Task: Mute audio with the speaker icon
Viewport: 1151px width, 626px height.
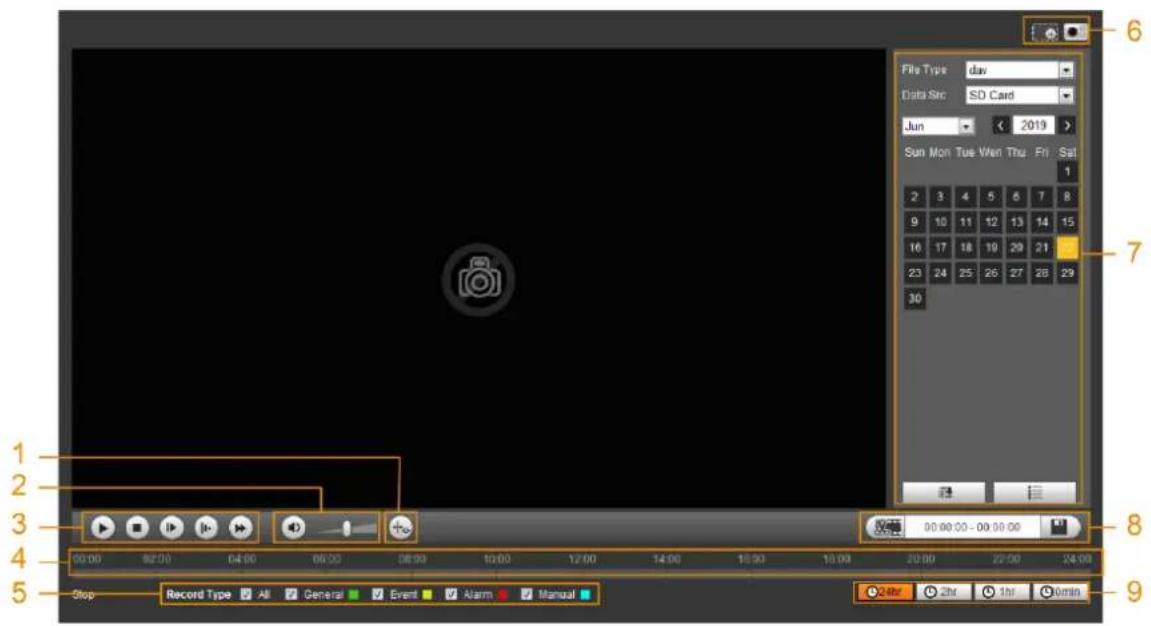Action: pyautogui.click(x=294, y=527)
